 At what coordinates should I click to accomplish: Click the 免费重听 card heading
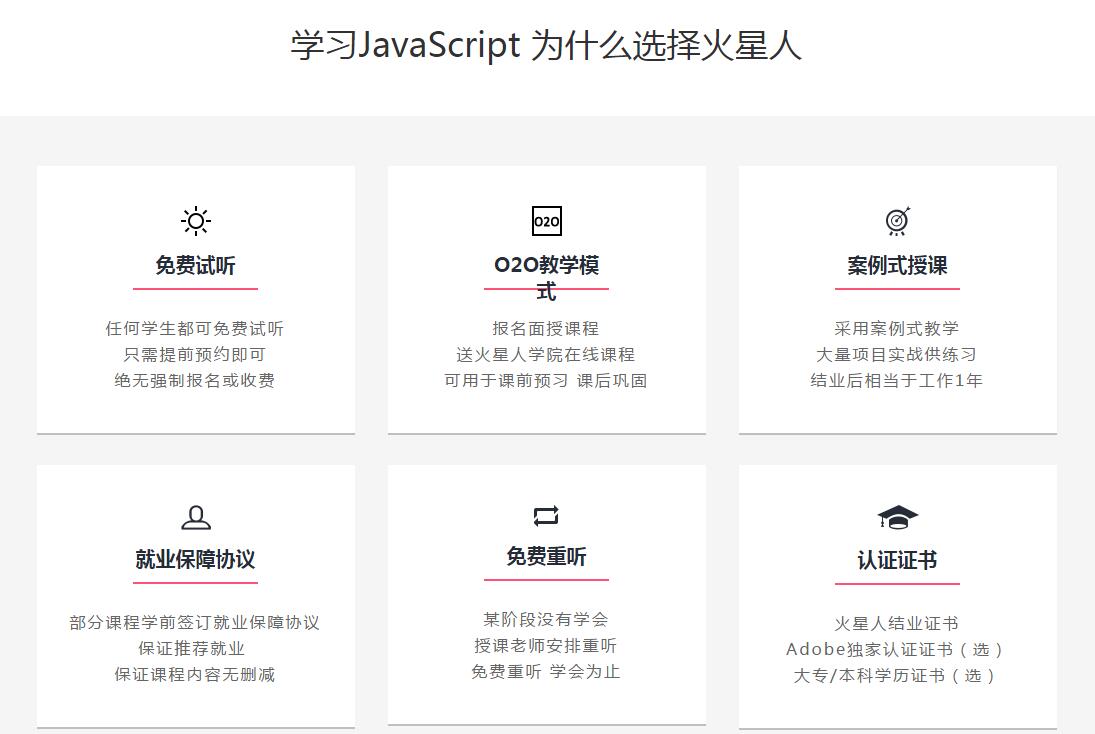coord(546,557)
